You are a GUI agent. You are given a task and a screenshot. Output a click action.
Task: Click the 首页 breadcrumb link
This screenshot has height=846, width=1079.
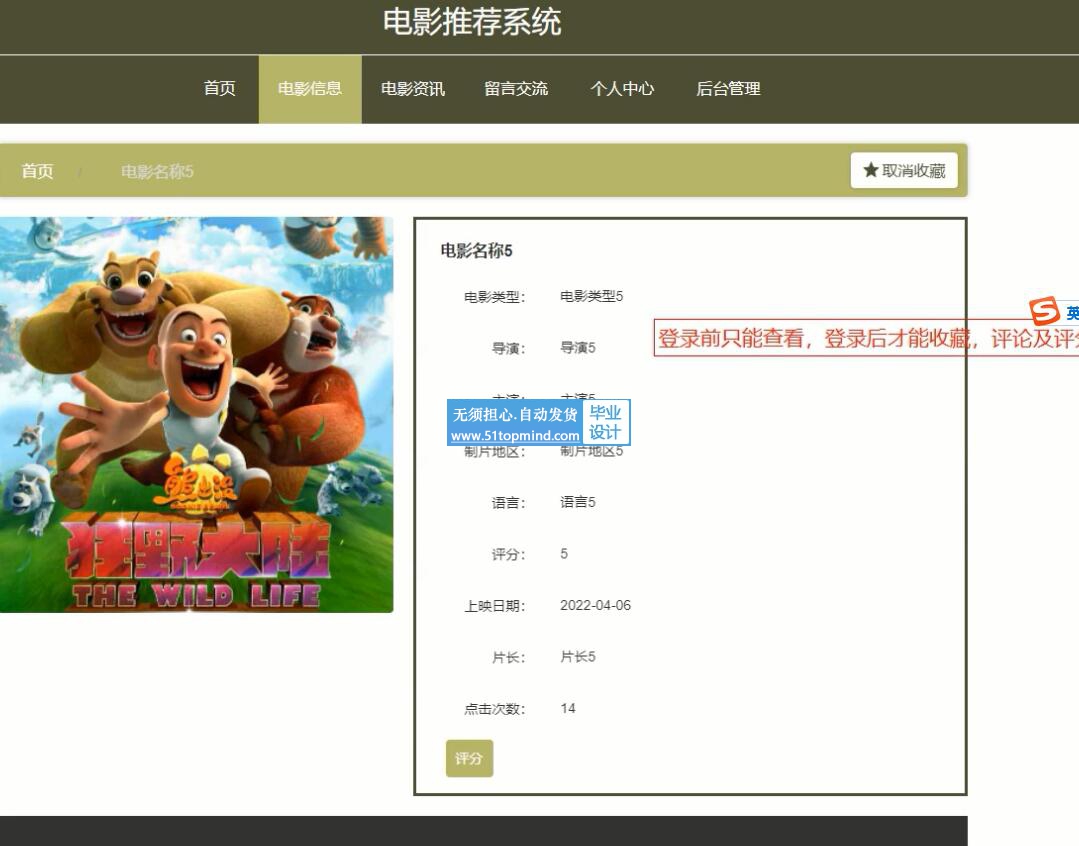coord(37,171)
